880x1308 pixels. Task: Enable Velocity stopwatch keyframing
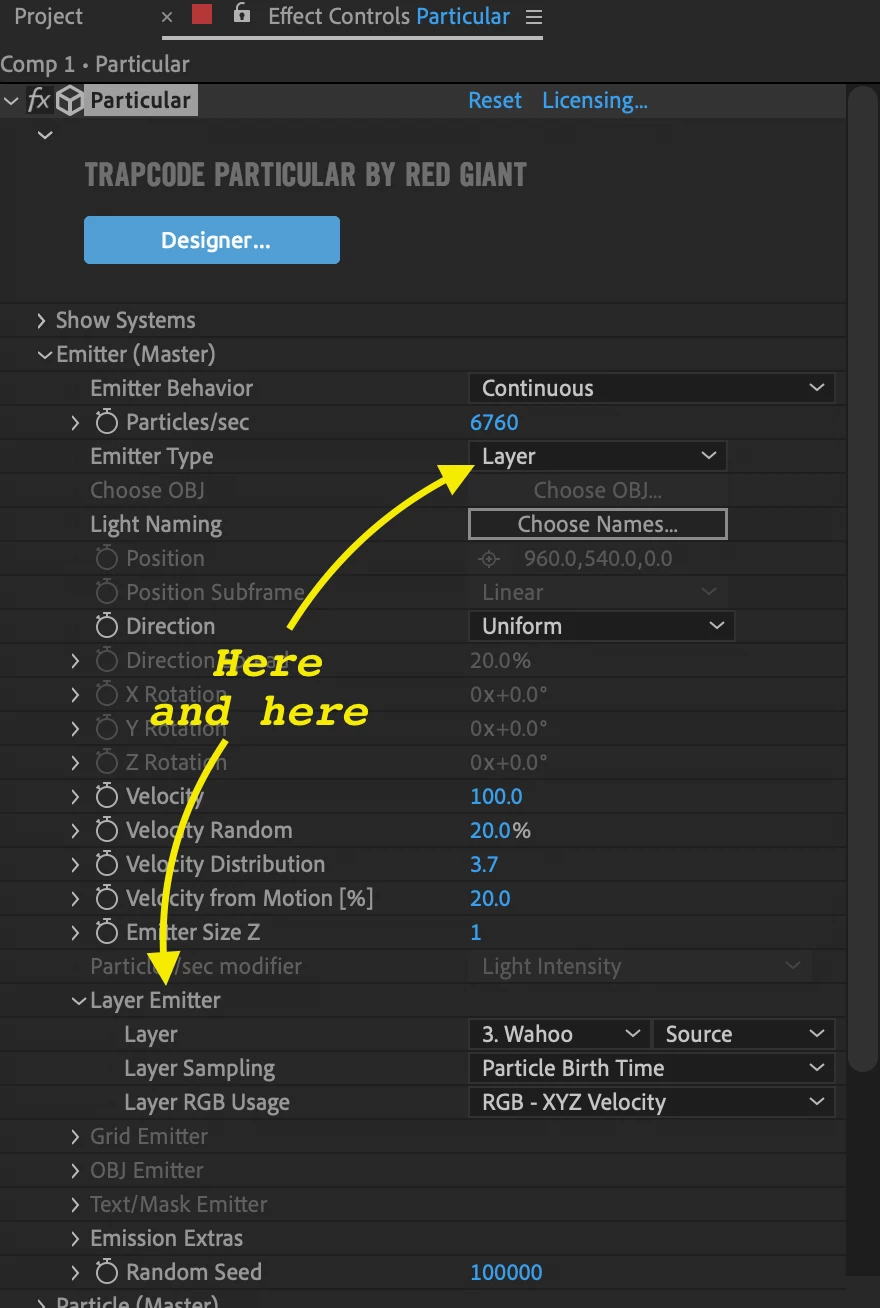pyautogui.click(x=107, y=796)
